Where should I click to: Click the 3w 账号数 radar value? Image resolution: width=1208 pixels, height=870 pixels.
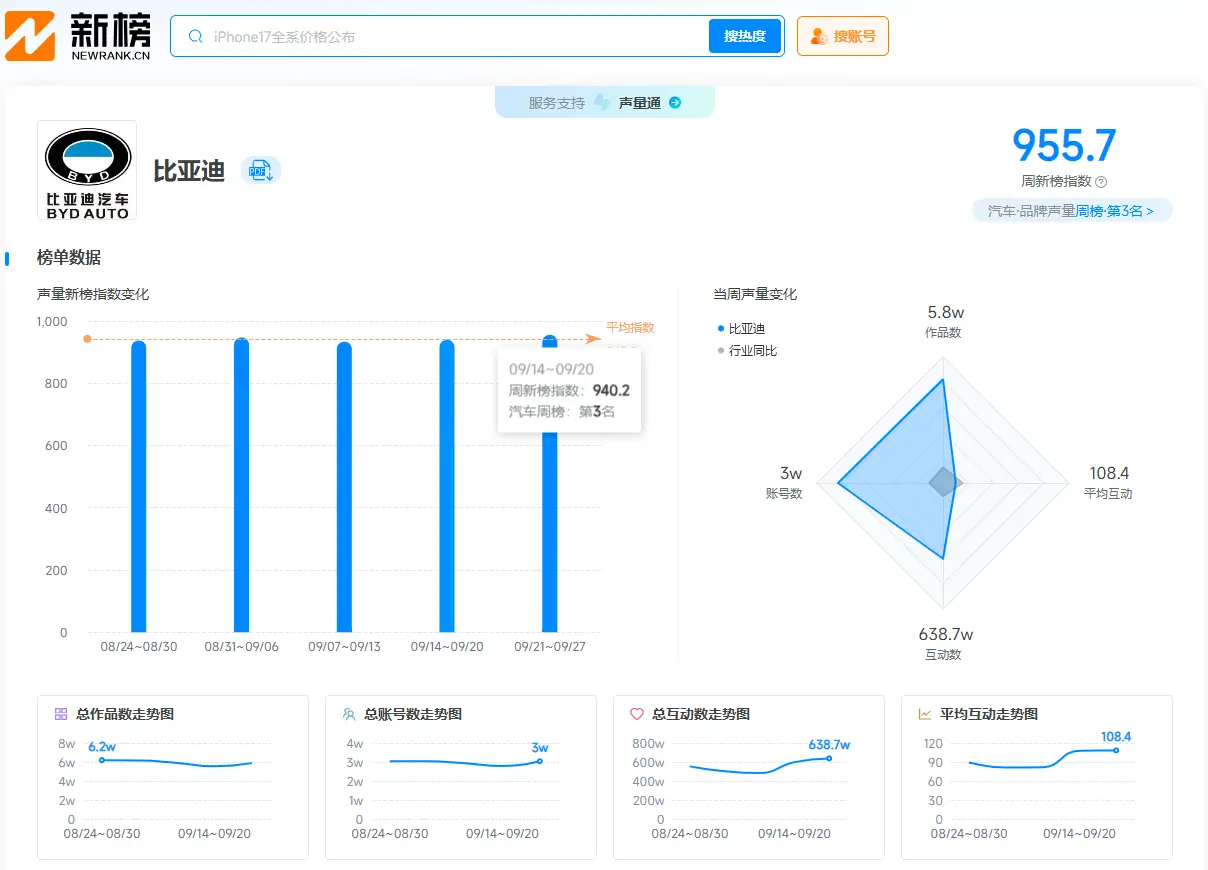791,473
